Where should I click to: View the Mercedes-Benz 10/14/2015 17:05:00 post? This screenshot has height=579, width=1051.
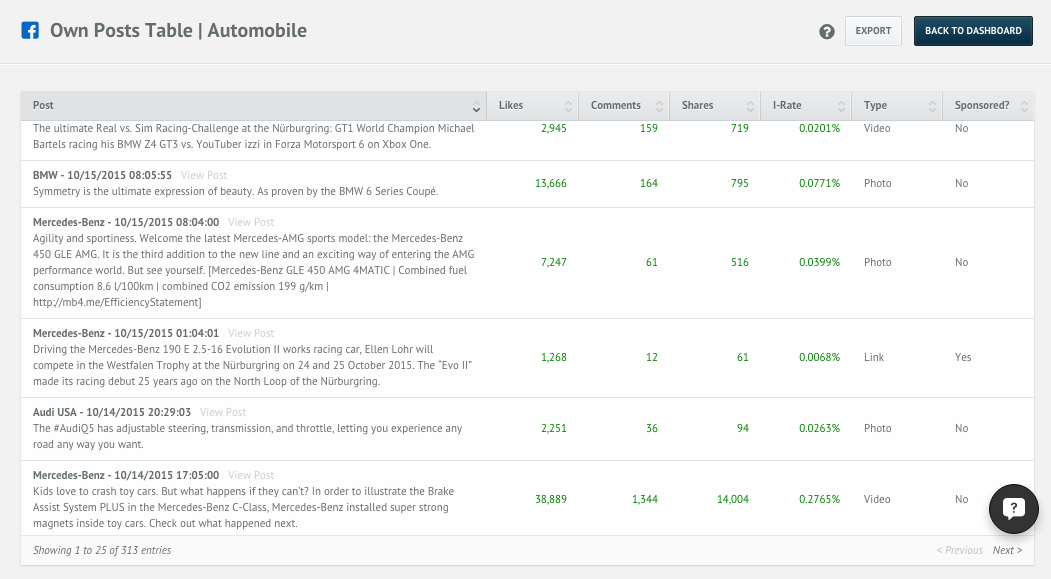click(x=251, y=476)
